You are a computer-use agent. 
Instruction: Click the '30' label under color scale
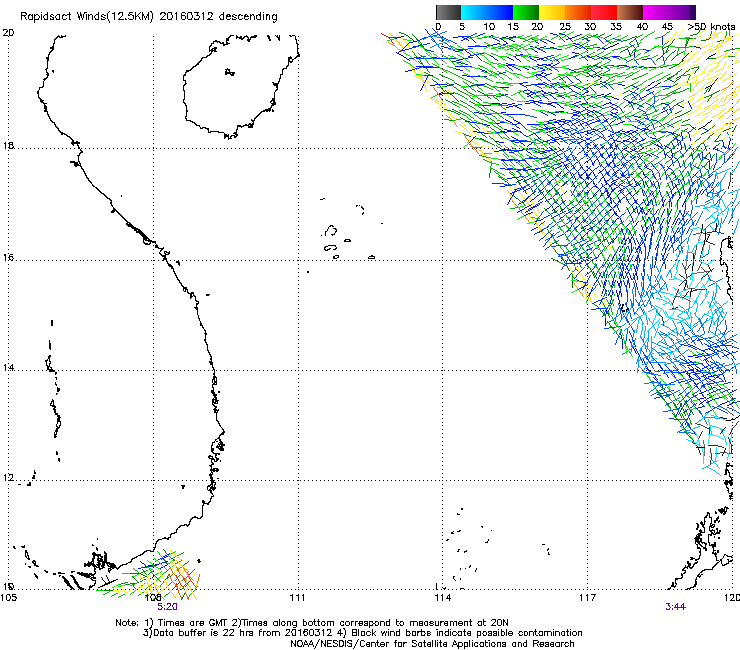590,27
